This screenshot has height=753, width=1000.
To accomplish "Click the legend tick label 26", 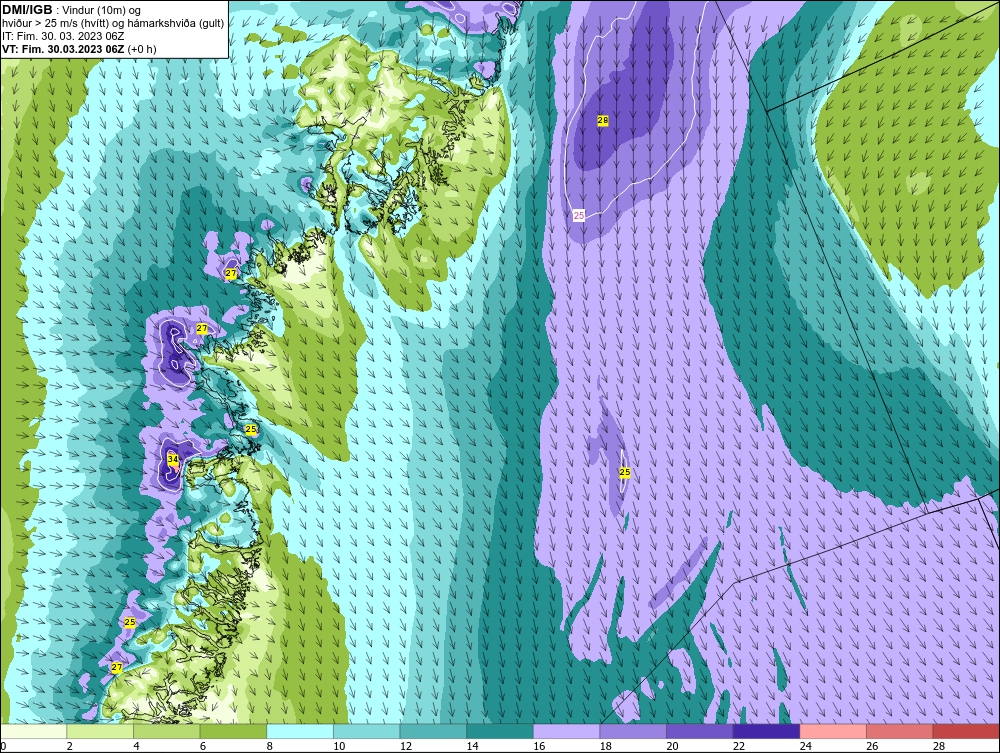I will [x=872, y=746].
